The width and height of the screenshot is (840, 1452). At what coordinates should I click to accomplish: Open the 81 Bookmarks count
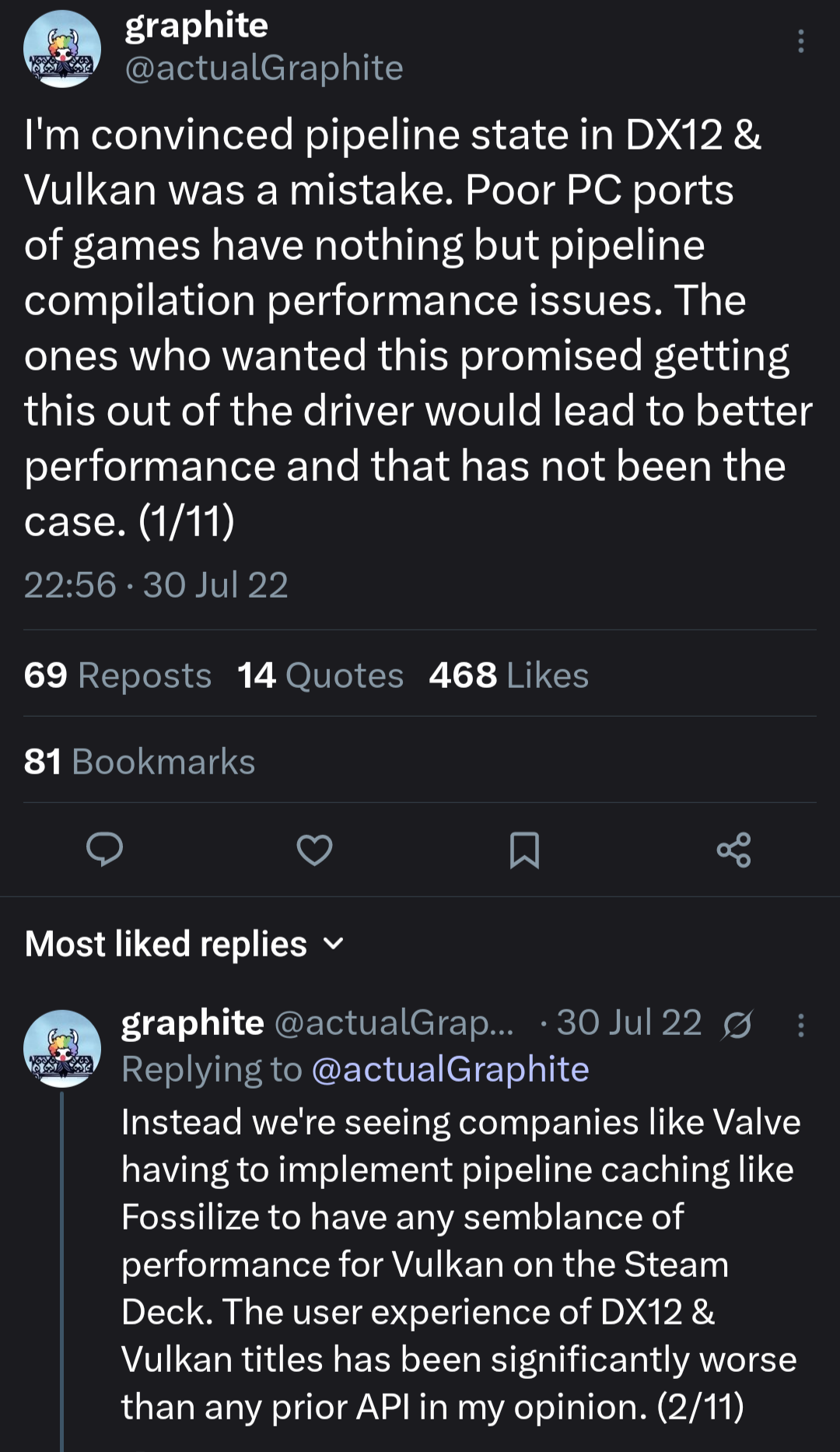139,761
